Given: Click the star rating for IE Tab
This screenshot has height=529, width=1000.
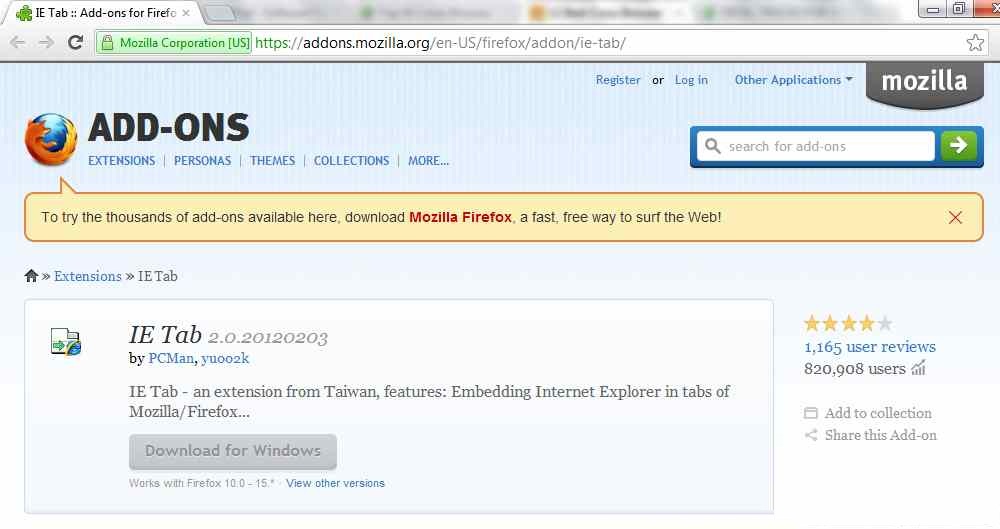Looking at the screenshot, I should [x=848, y=324].
